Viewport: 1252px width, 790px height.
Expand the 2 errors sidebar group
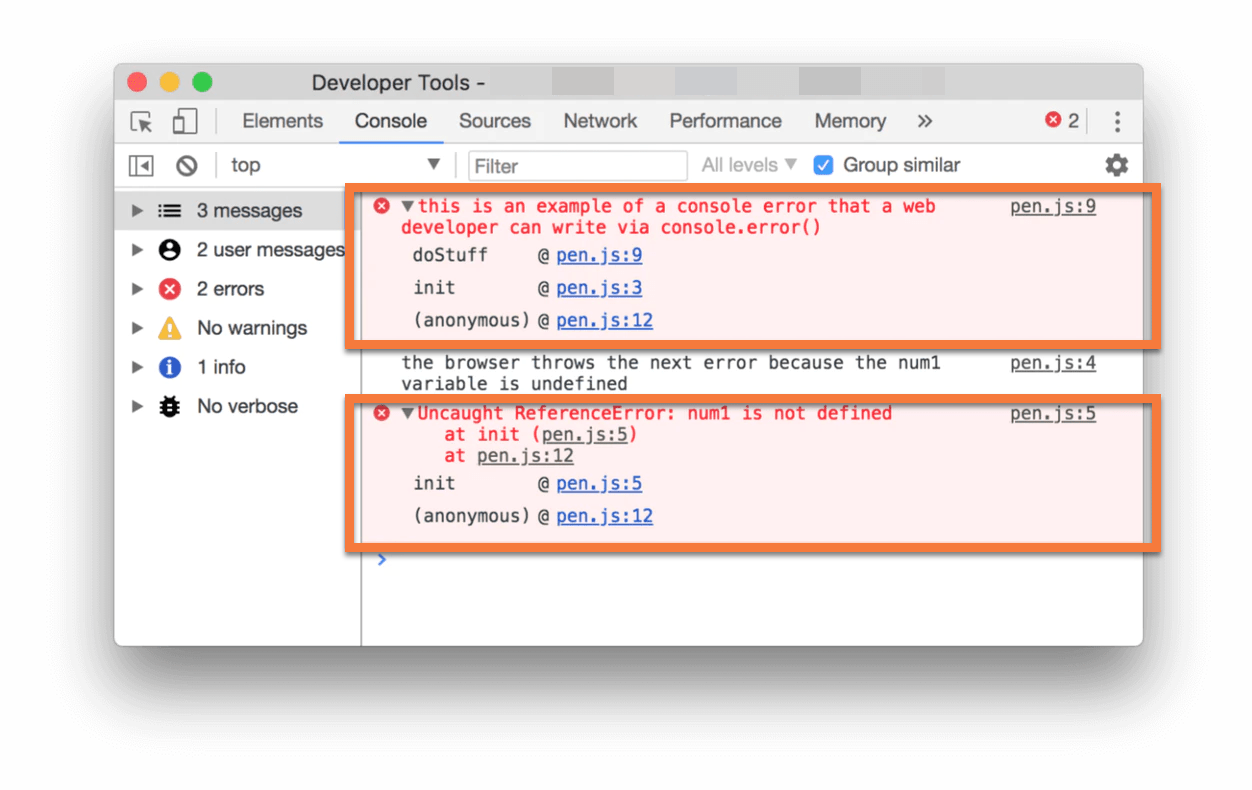coord(138,289)
